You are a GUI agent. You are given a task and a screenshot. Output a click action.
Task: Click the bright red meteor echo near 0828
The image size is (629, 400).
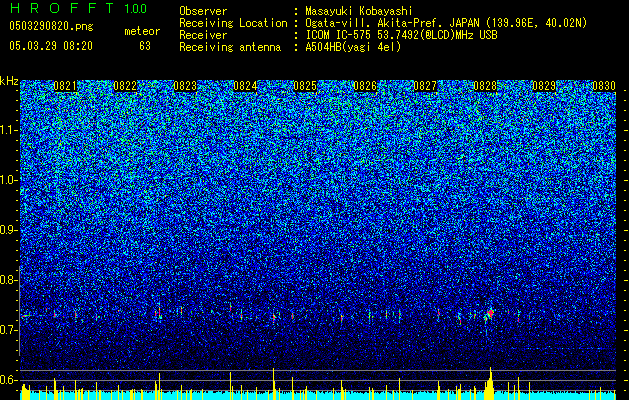(490, 313)
